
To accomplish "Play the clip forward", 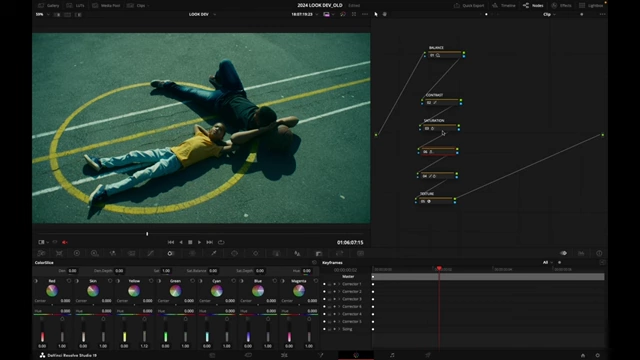I will point(199,242).
